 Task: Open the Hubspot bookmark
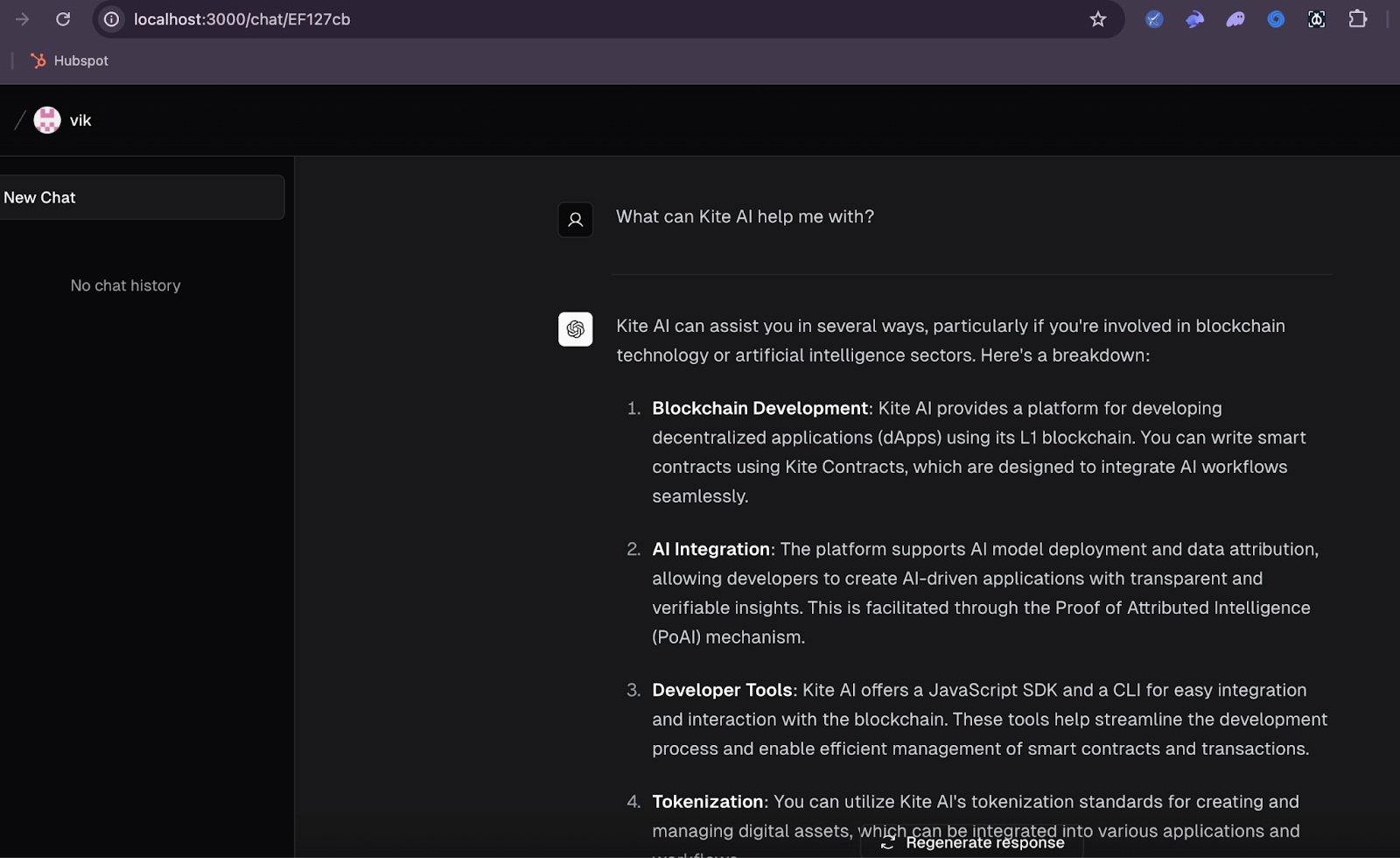click(x=69, y=60)
